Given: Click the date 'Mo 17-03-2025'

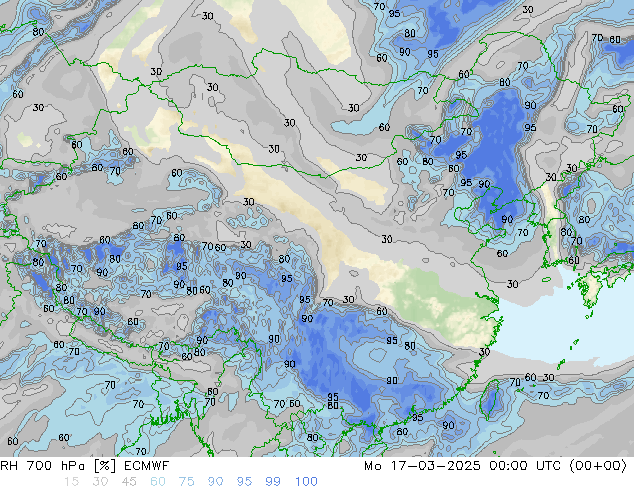Looking at the screenshot, I should pos(422,466).
